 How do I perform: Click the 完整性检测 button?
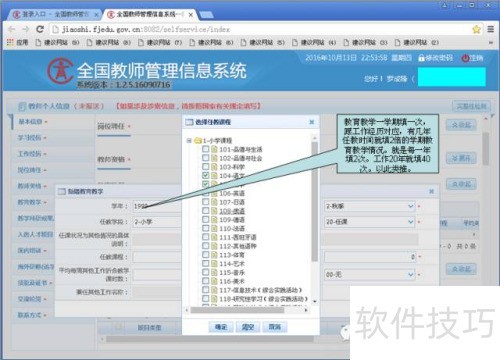[x=471, y=106]
